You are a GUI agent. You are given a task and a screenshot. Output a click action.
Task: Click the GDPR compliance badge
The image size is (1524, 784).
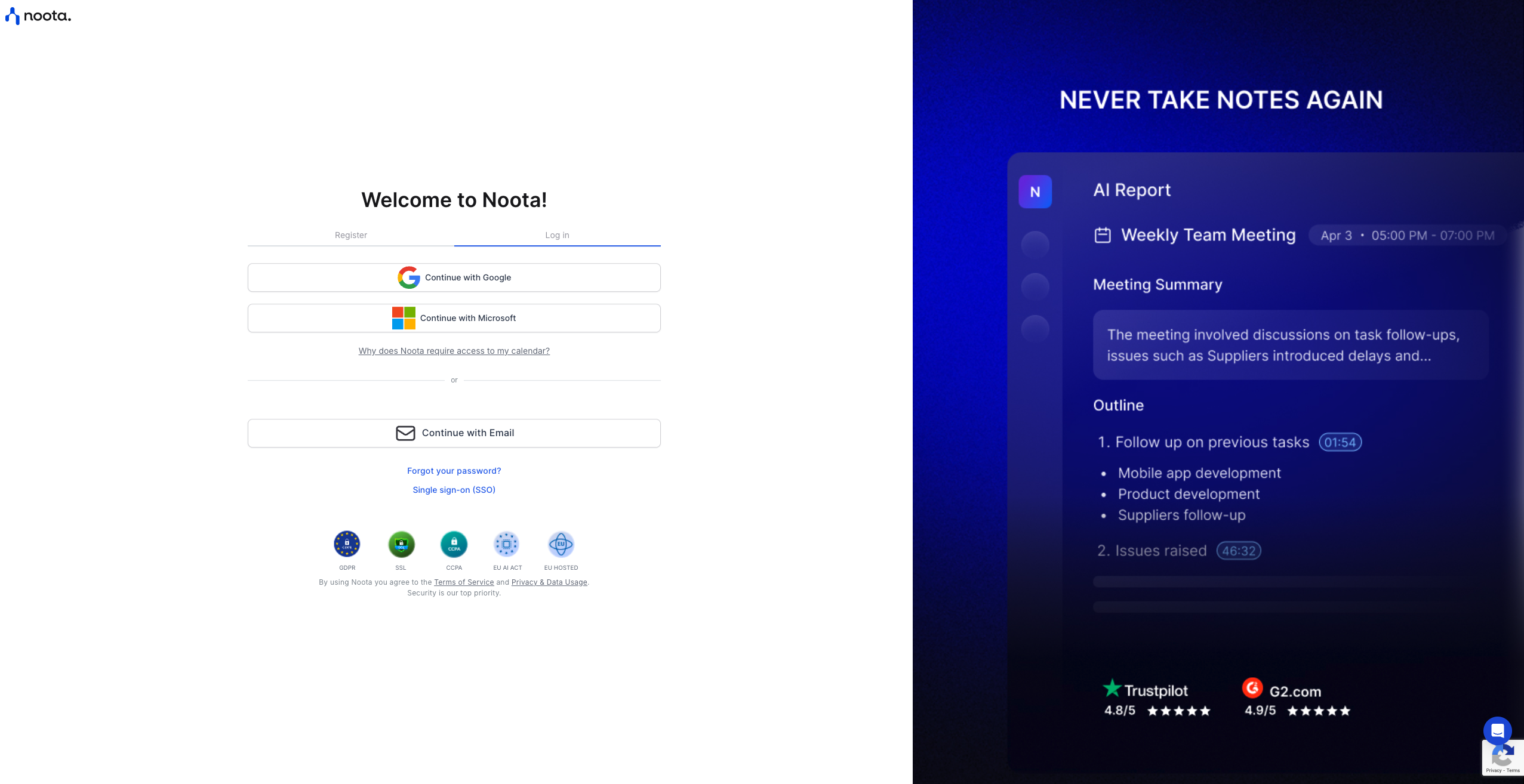(347, 544)
